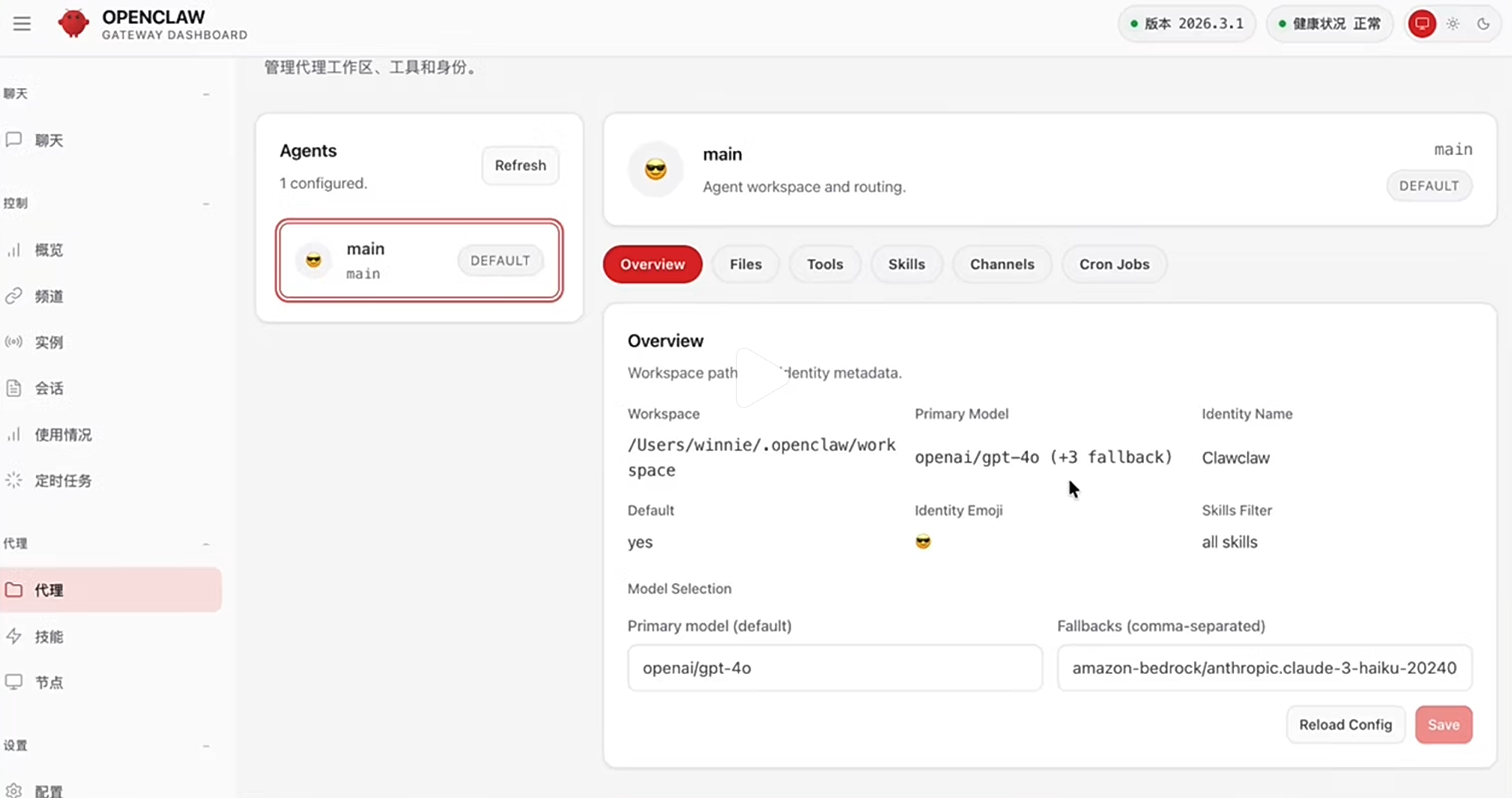This screenshot has width=1512, height=798.
Task: Open 聊天 chat page in sidebar
Action: [111, 140]
